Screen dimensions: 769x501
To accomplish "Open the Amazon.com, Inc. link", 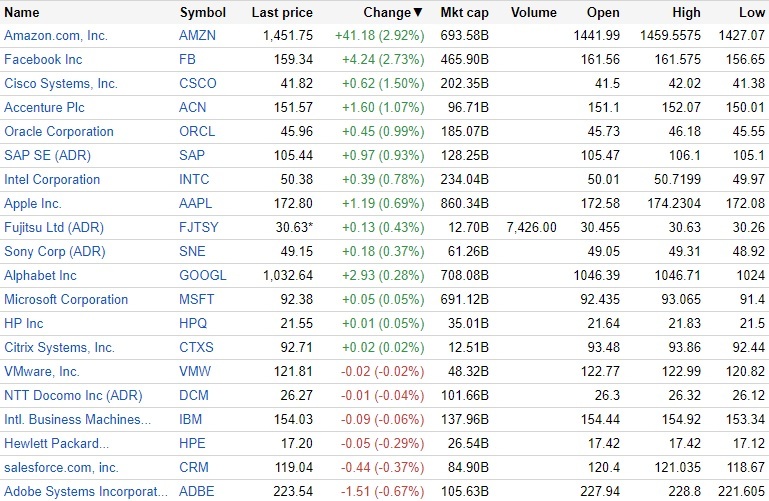I will click(56, 36).
